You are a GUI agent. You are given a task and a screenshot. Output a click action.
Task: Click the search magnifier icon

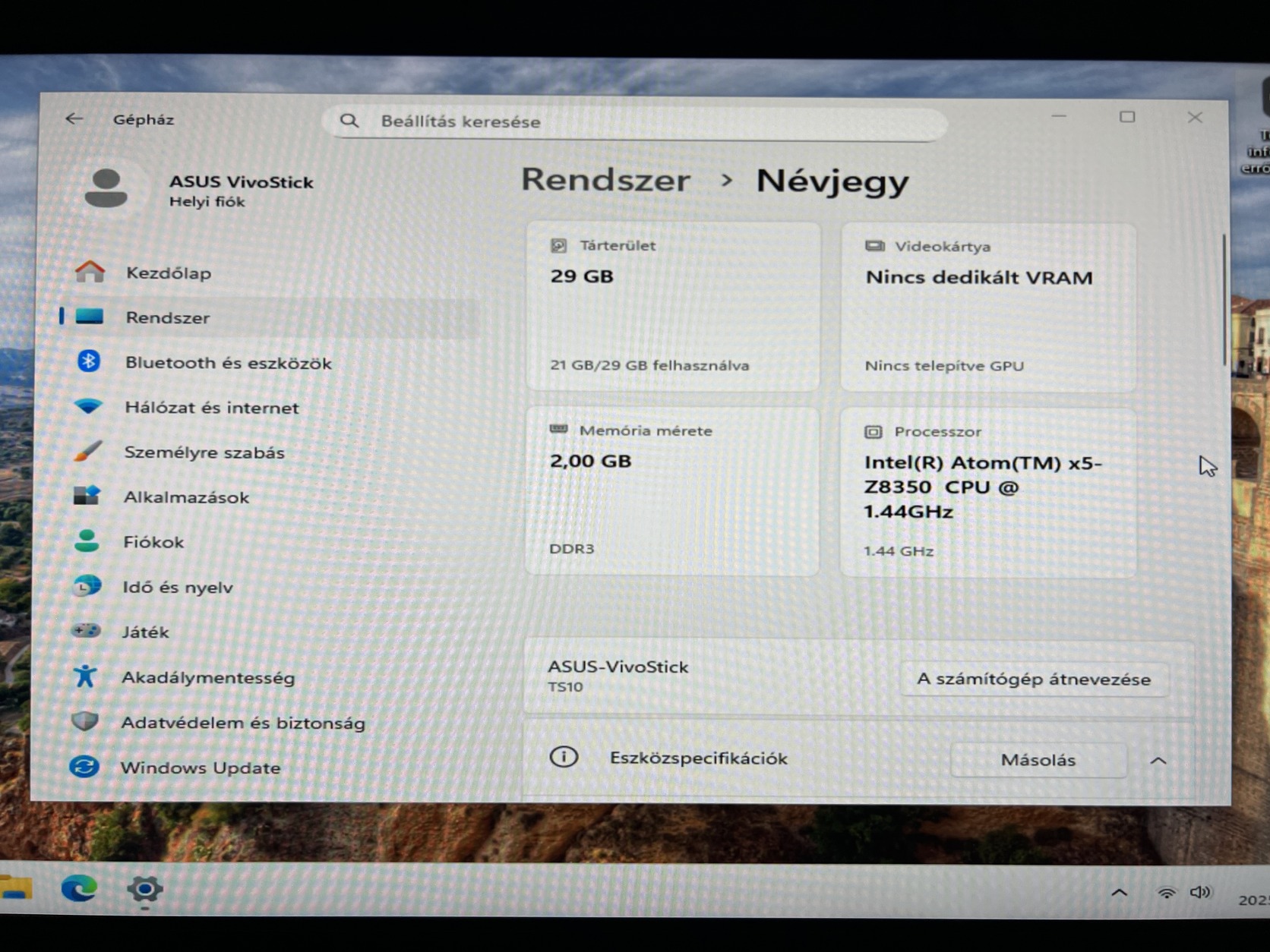349,121
